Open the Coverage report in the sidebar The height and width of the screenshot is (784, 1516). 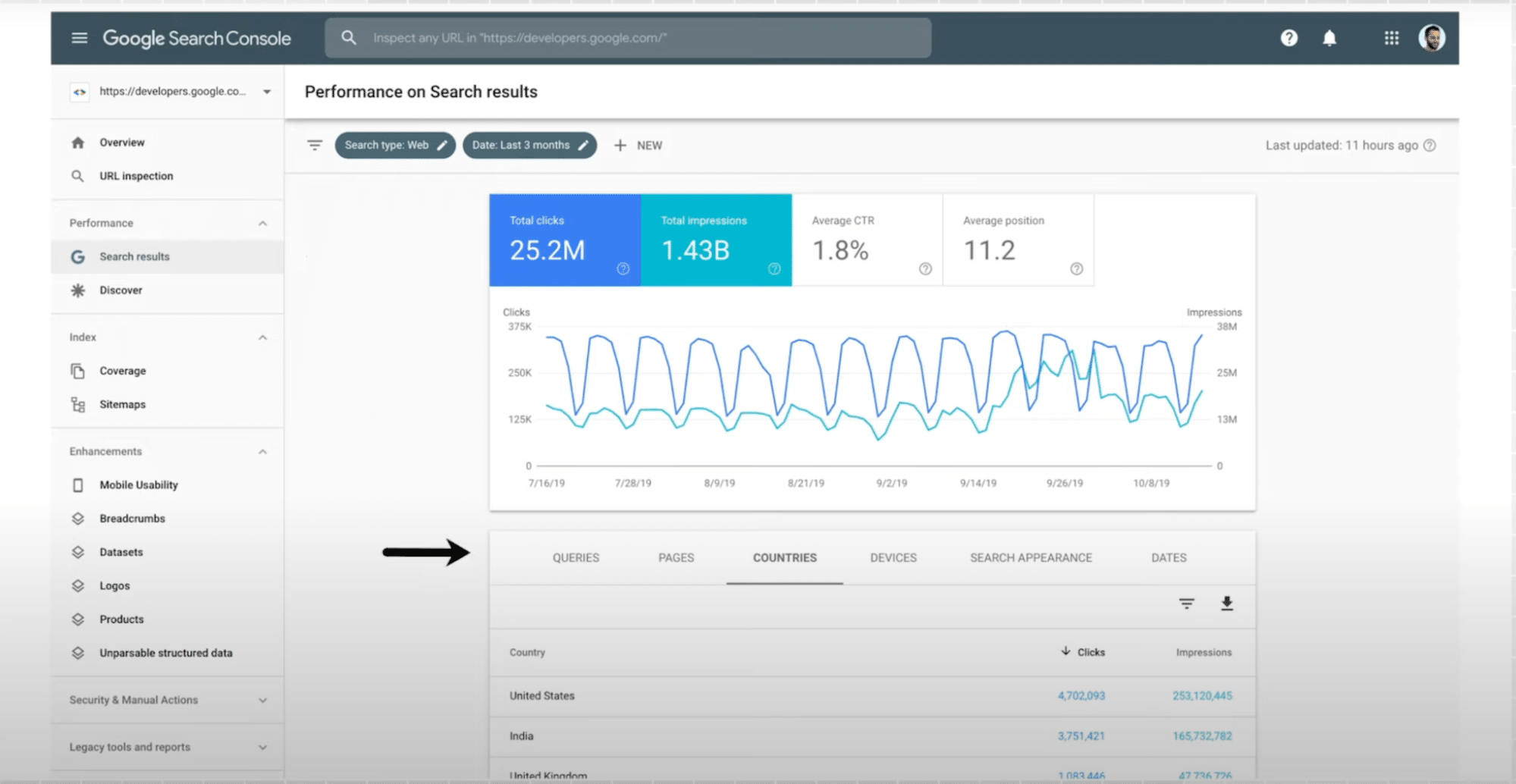[x=123, y=371]
